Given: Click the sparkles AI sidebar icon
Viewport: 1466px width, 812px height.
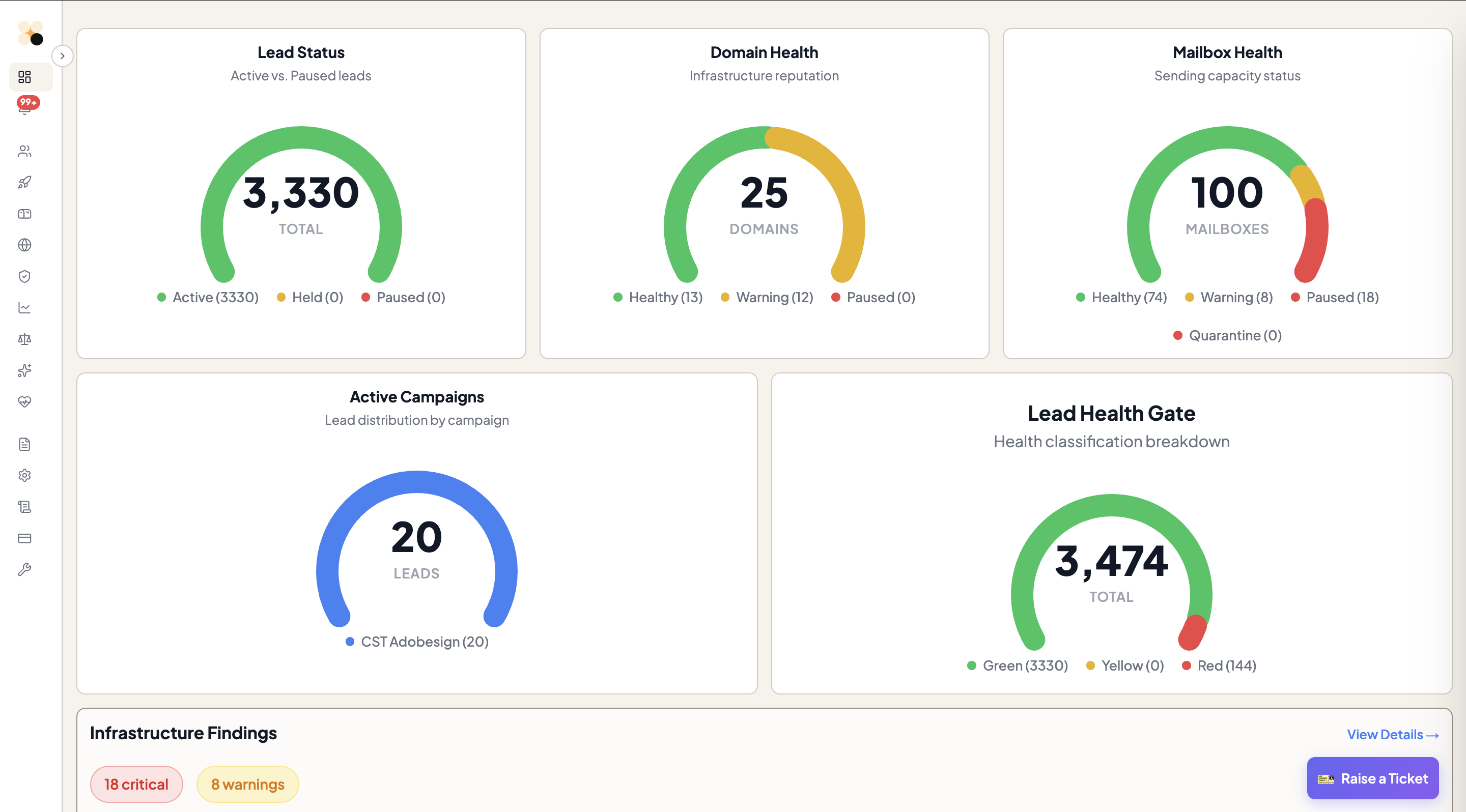Looking at the screenshot, I should click(24, 371).
